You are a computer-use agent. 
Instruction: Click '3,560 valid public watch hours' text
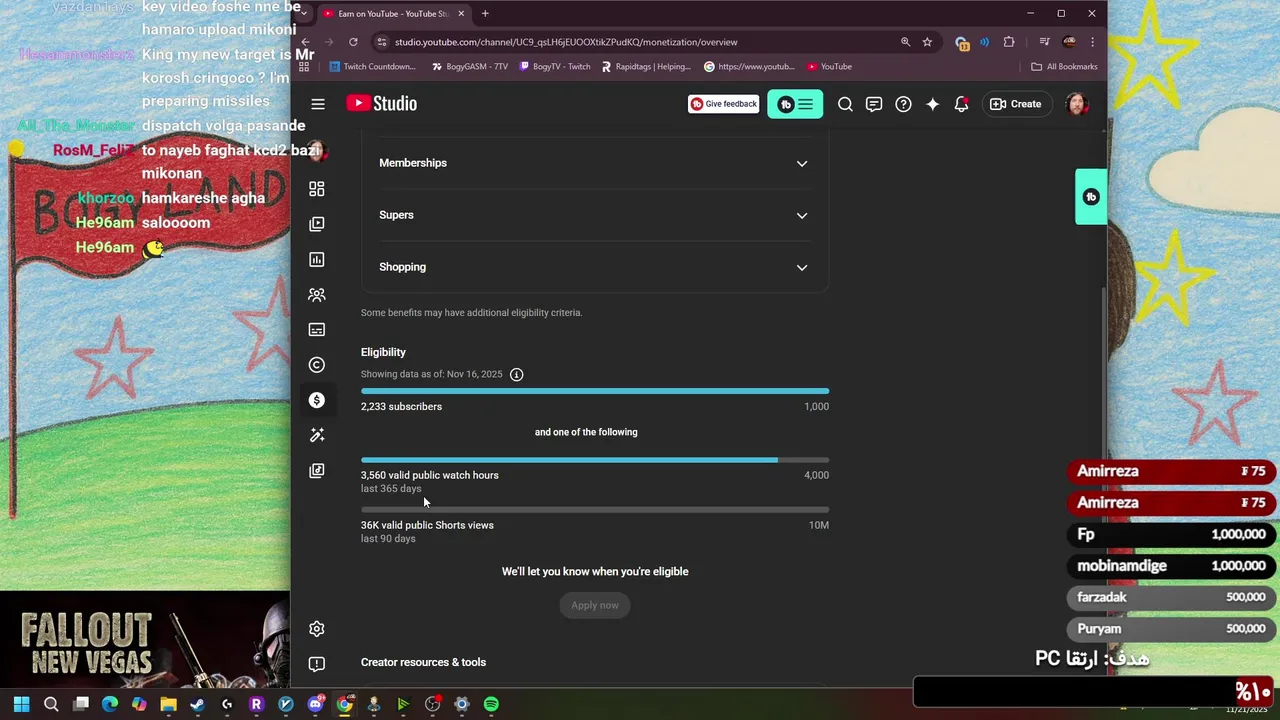tap(430, 475)
